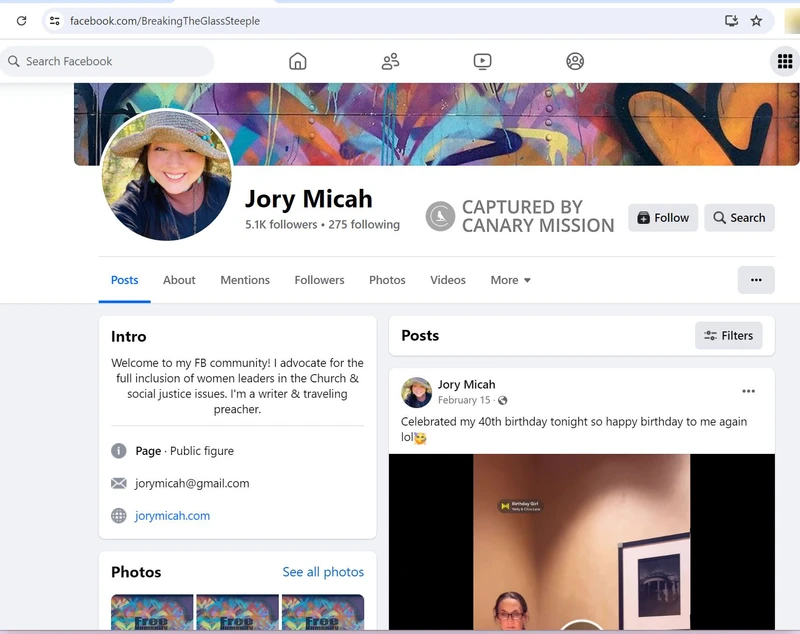The height and width of the screenshot is (634, 800).
Task: Click the magnifier icon in Search Facebook
Action: (x=14, y=61)
